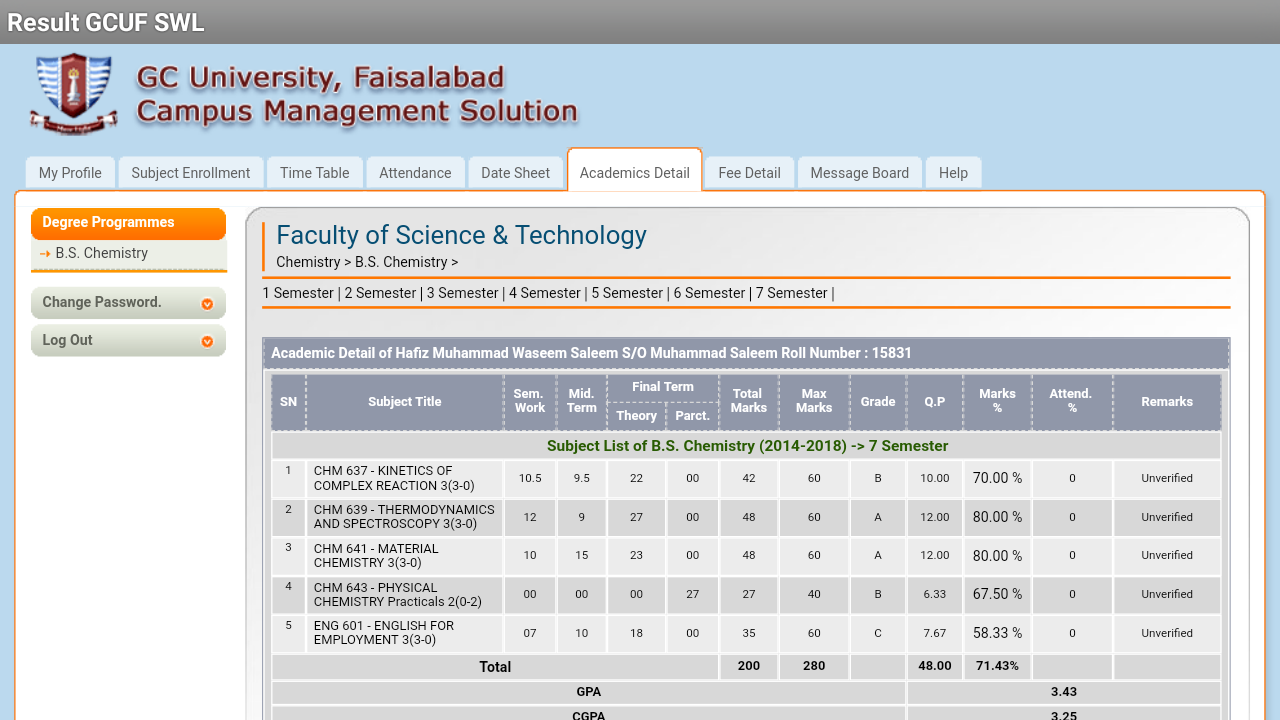Click the Total Marks column header
The image size is (1280, 720).
(x=748, y=401)
